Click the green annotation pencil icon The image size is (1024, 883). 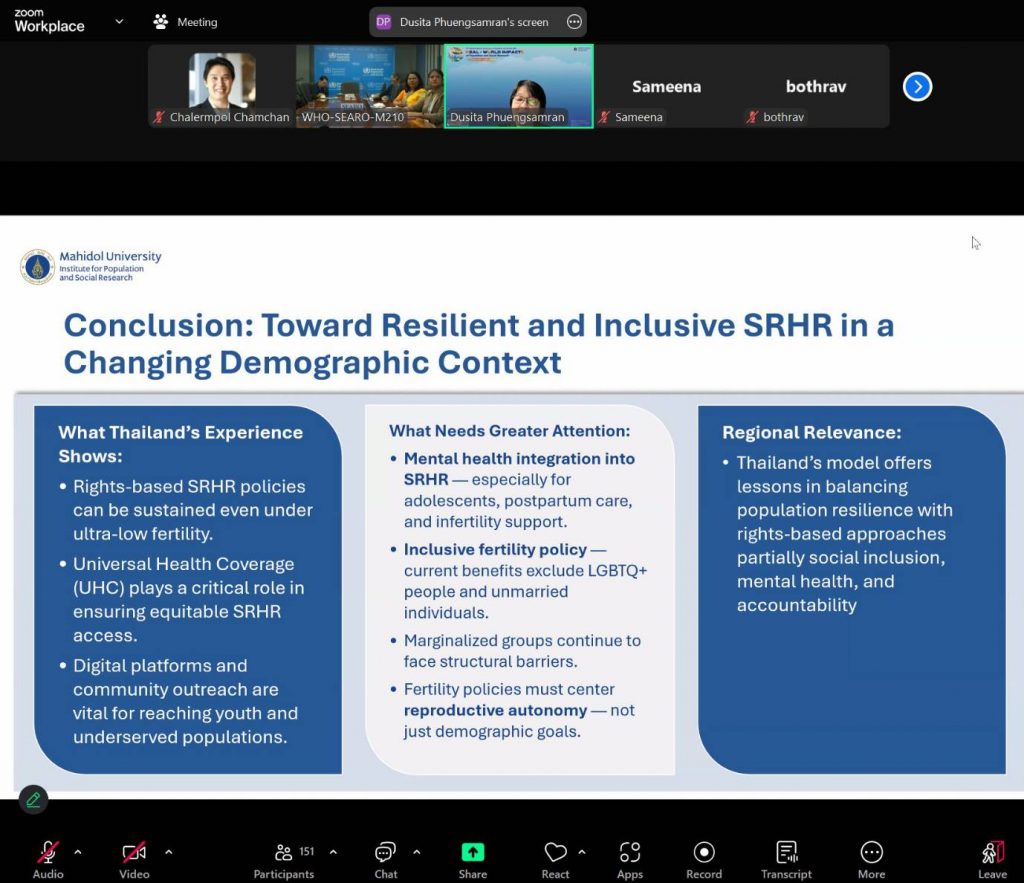(x=33, y=799)
